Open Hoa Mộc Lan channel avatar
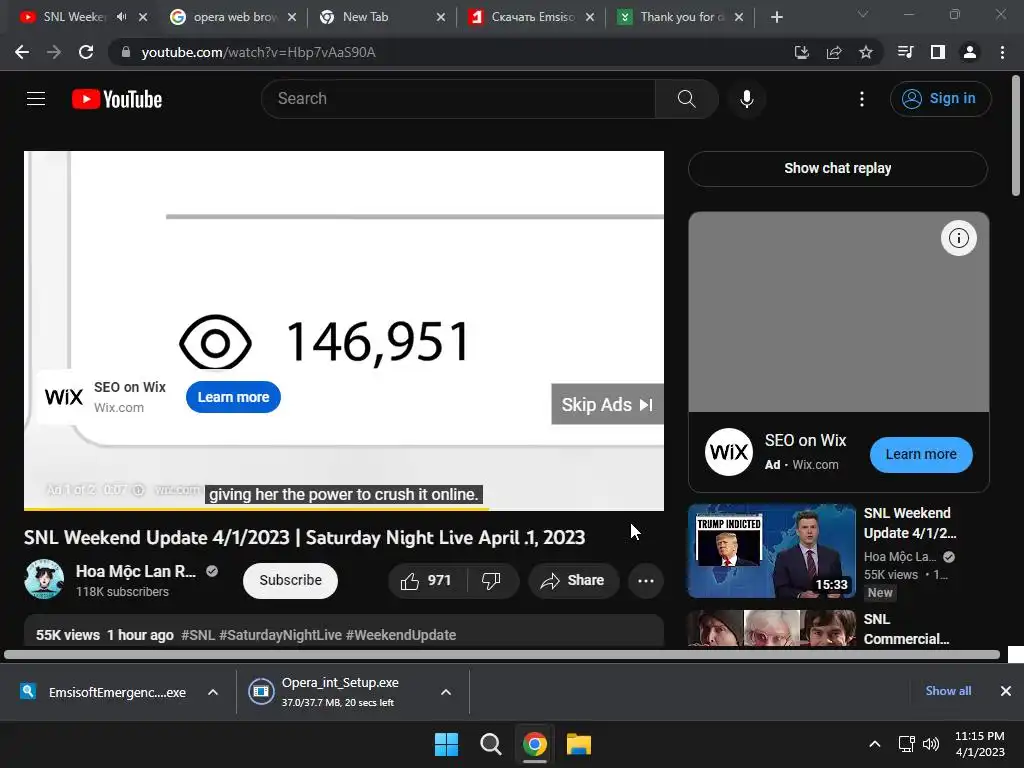The height and width of the screenshot is (768, 1024). click(44, 579)
